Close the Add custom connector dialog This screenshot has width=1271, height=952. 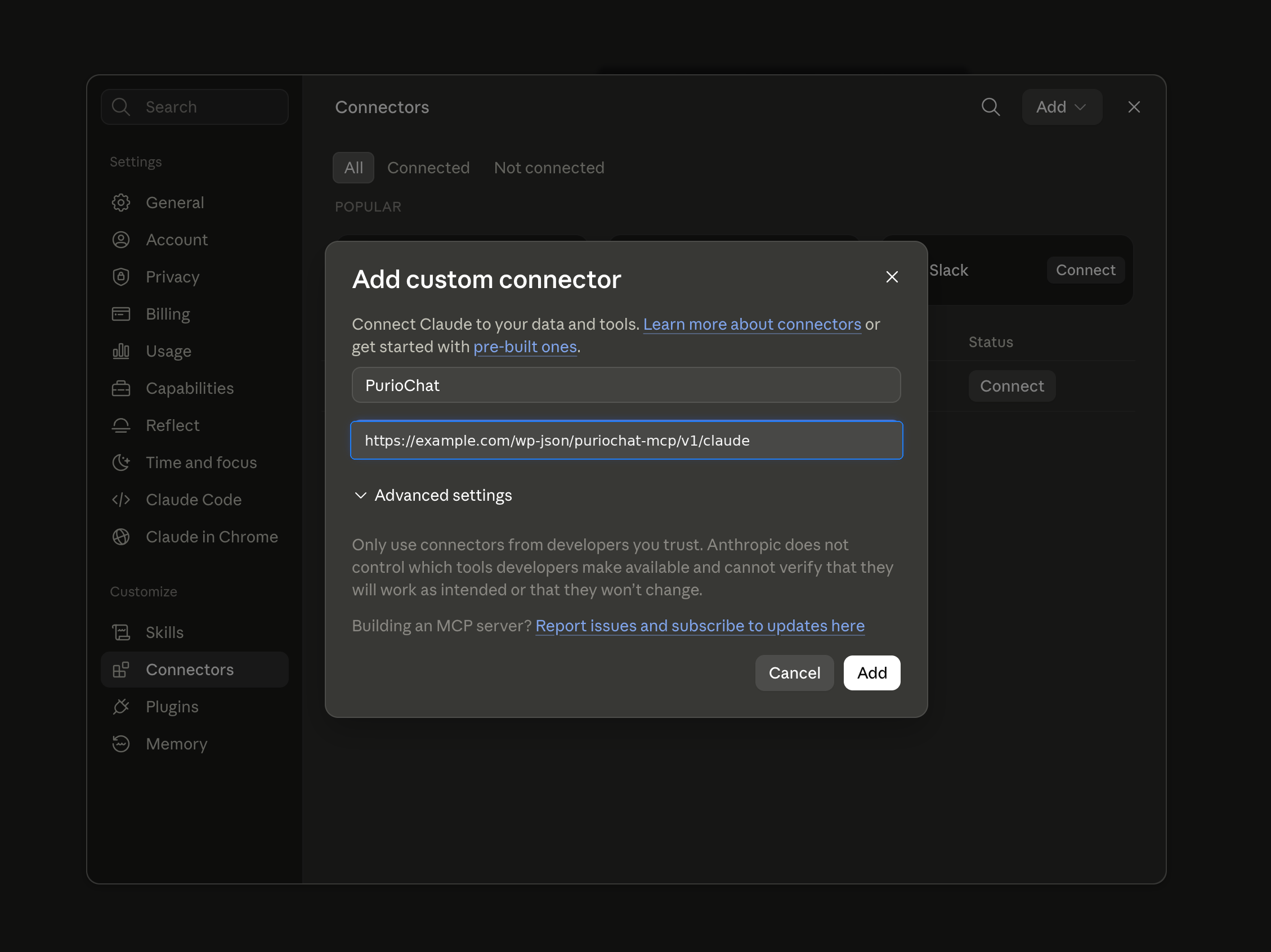(x=892, y=277)
